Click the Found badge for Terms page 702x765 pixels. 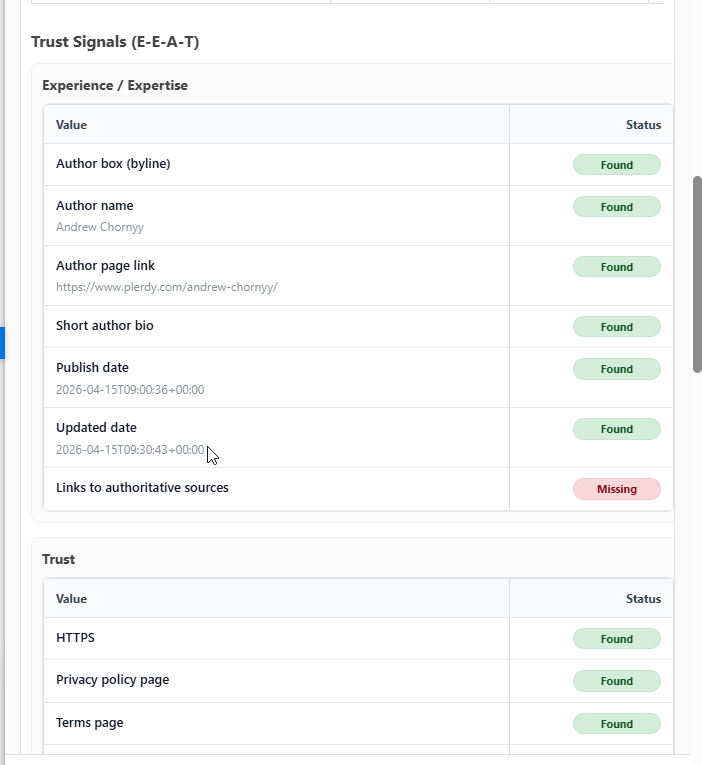coord(616,724)
